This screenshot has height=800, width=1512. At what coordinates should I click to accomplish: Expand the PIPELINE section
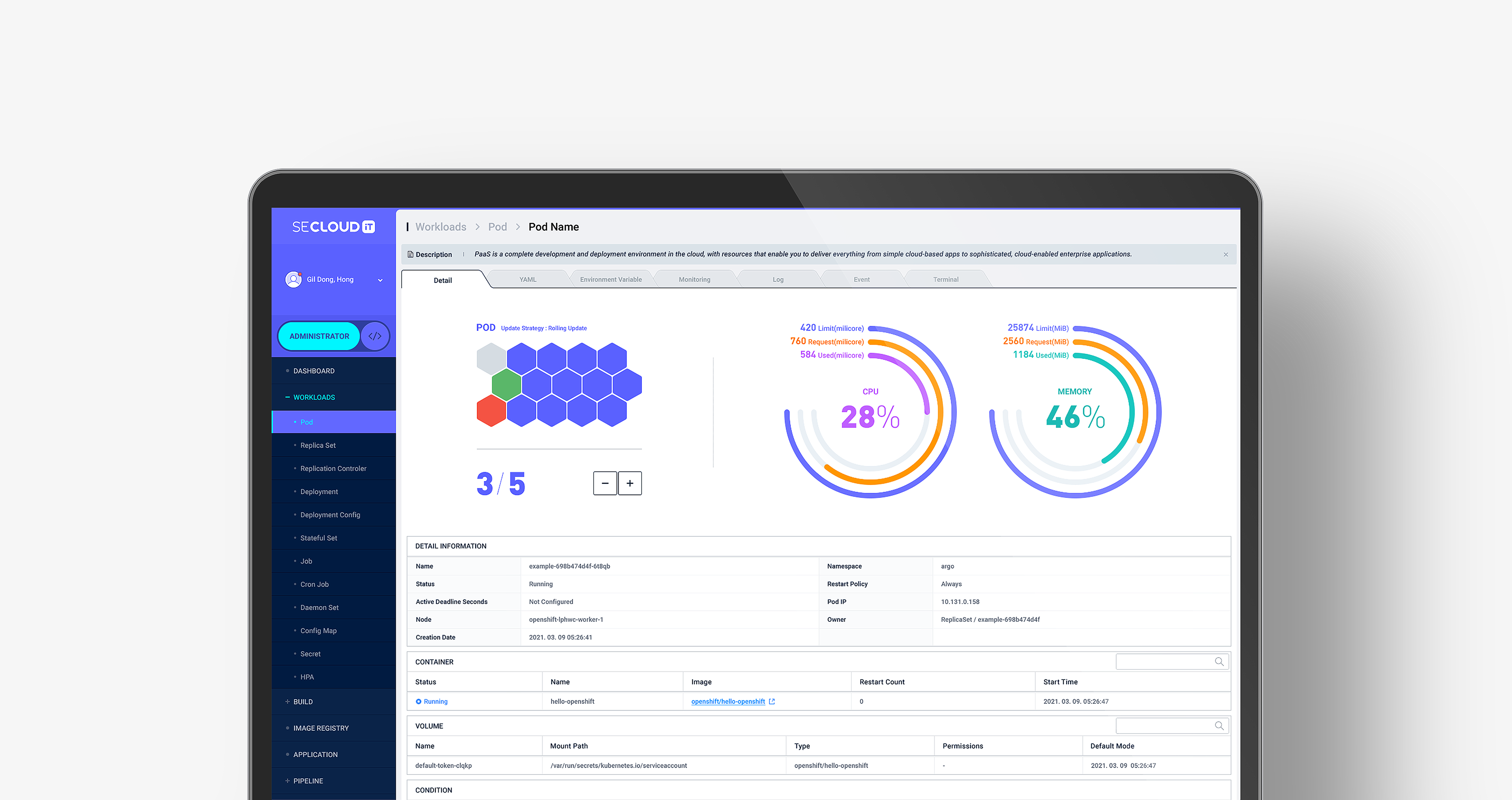coord(334,781)
